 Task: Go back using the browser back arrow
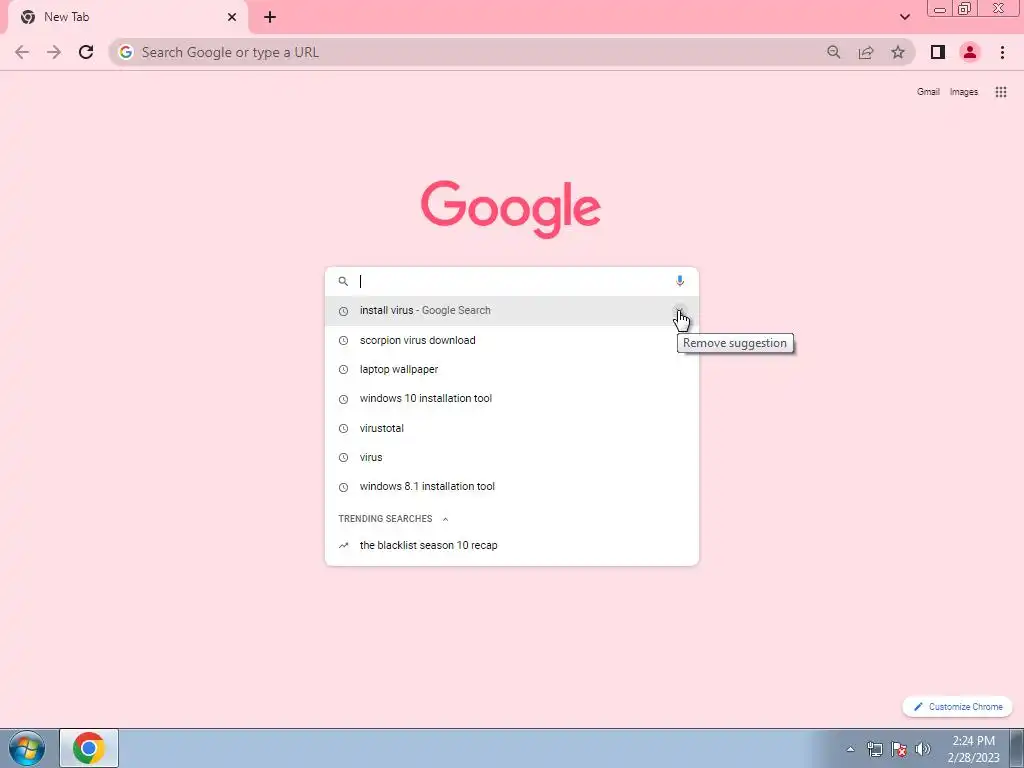coord(22,52)
